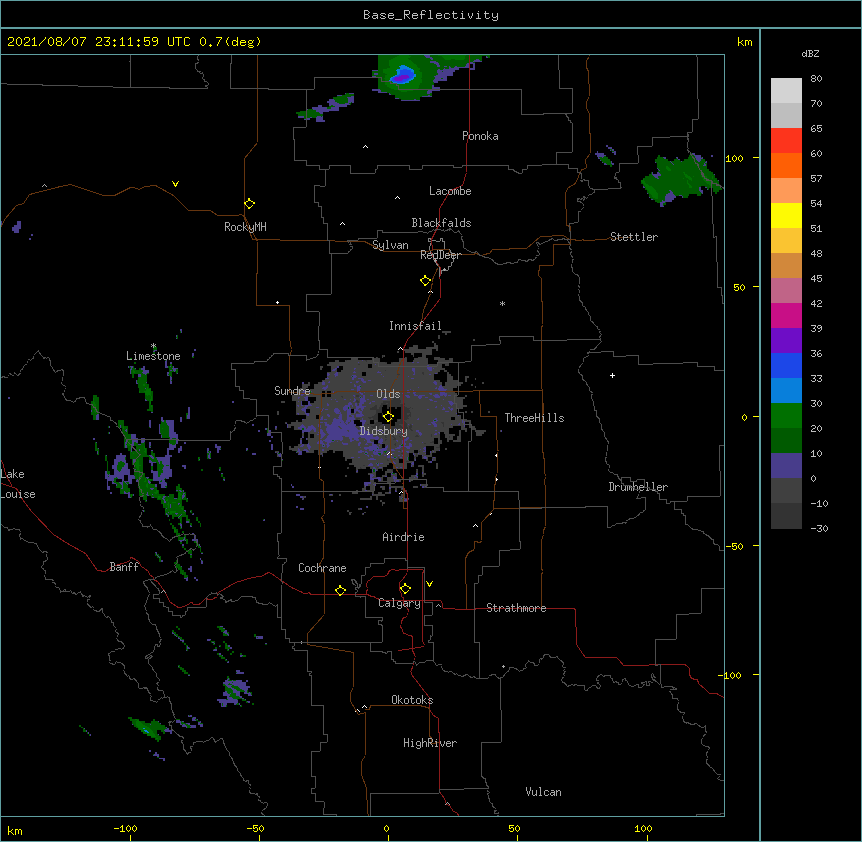Click the Sundre label
Image resolution: width=862 pixels, height=842 pixels.
pyautogui.click(x=292, y=391)
